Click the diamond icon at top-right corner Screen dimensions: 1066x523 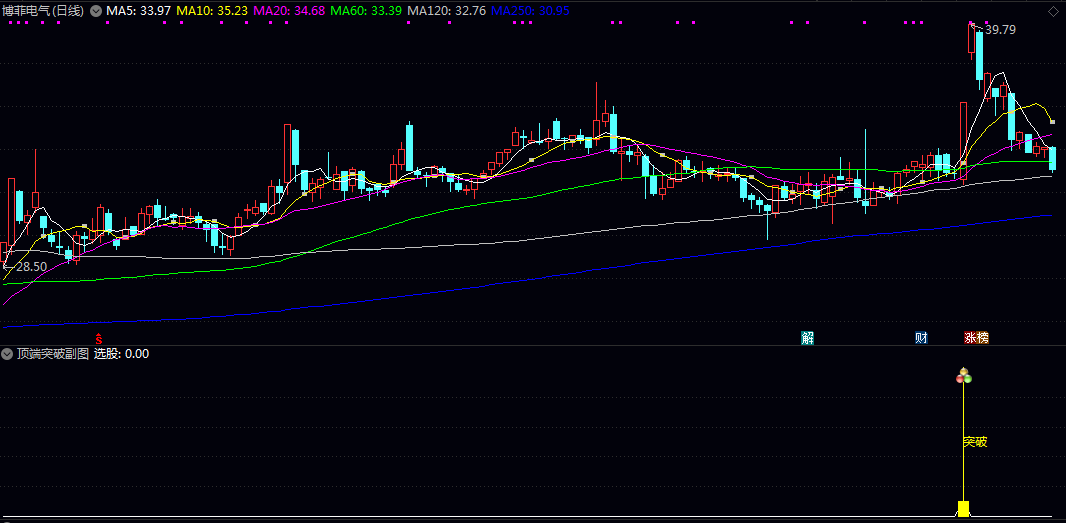tap(1054, 11)
